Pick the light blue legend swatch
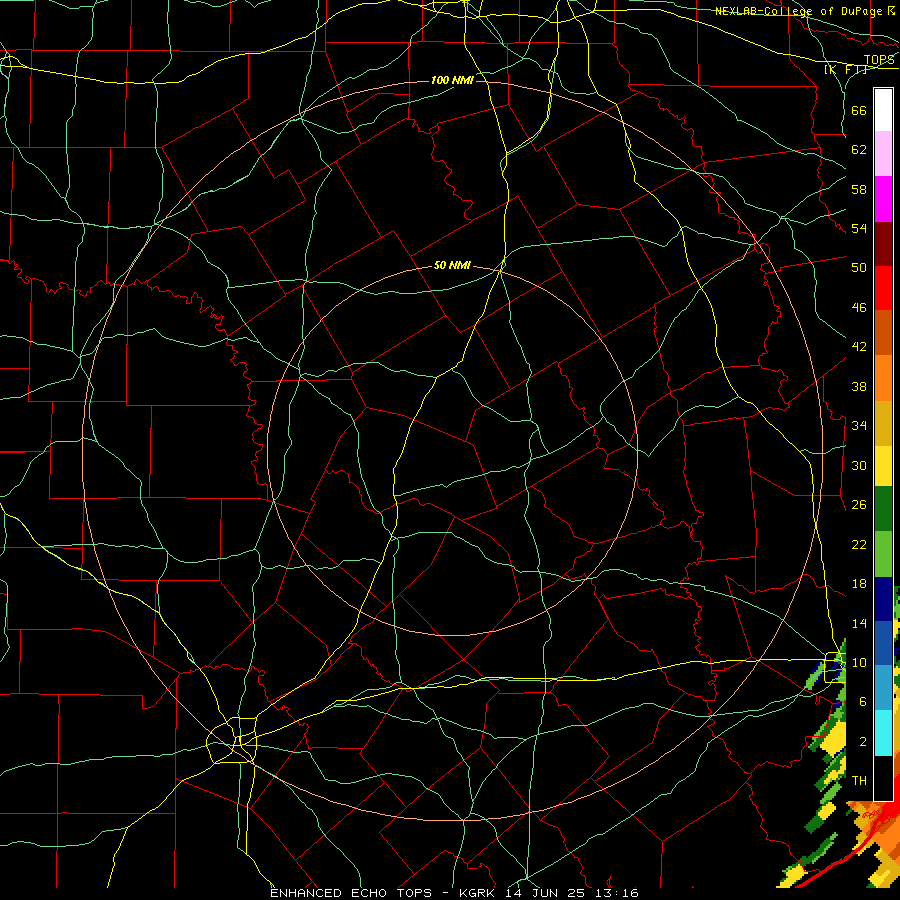The image size is (900, 900). 883,688
